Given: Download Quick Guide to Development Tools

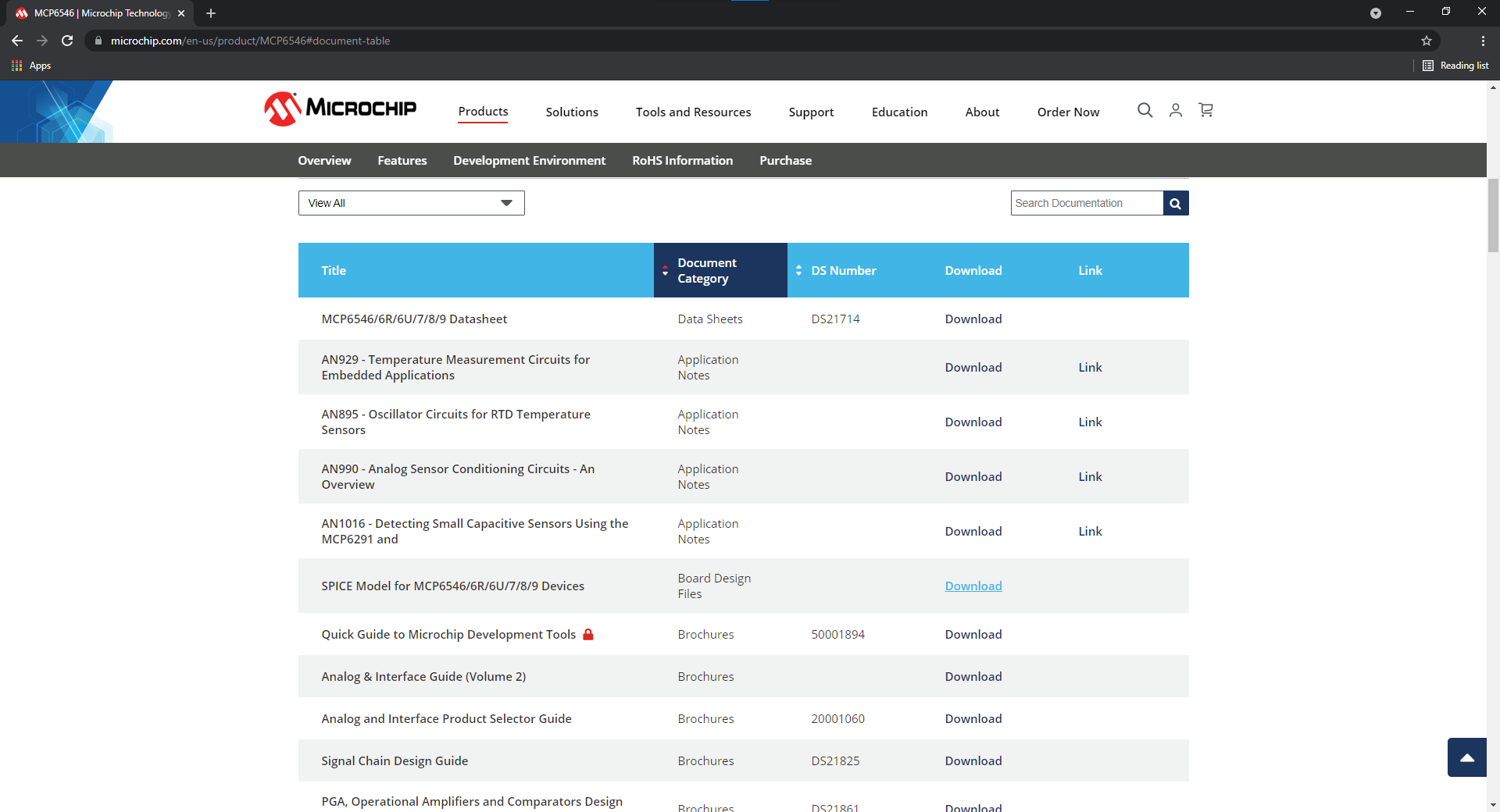Looking at the screenshot, I should coord(973,634).
